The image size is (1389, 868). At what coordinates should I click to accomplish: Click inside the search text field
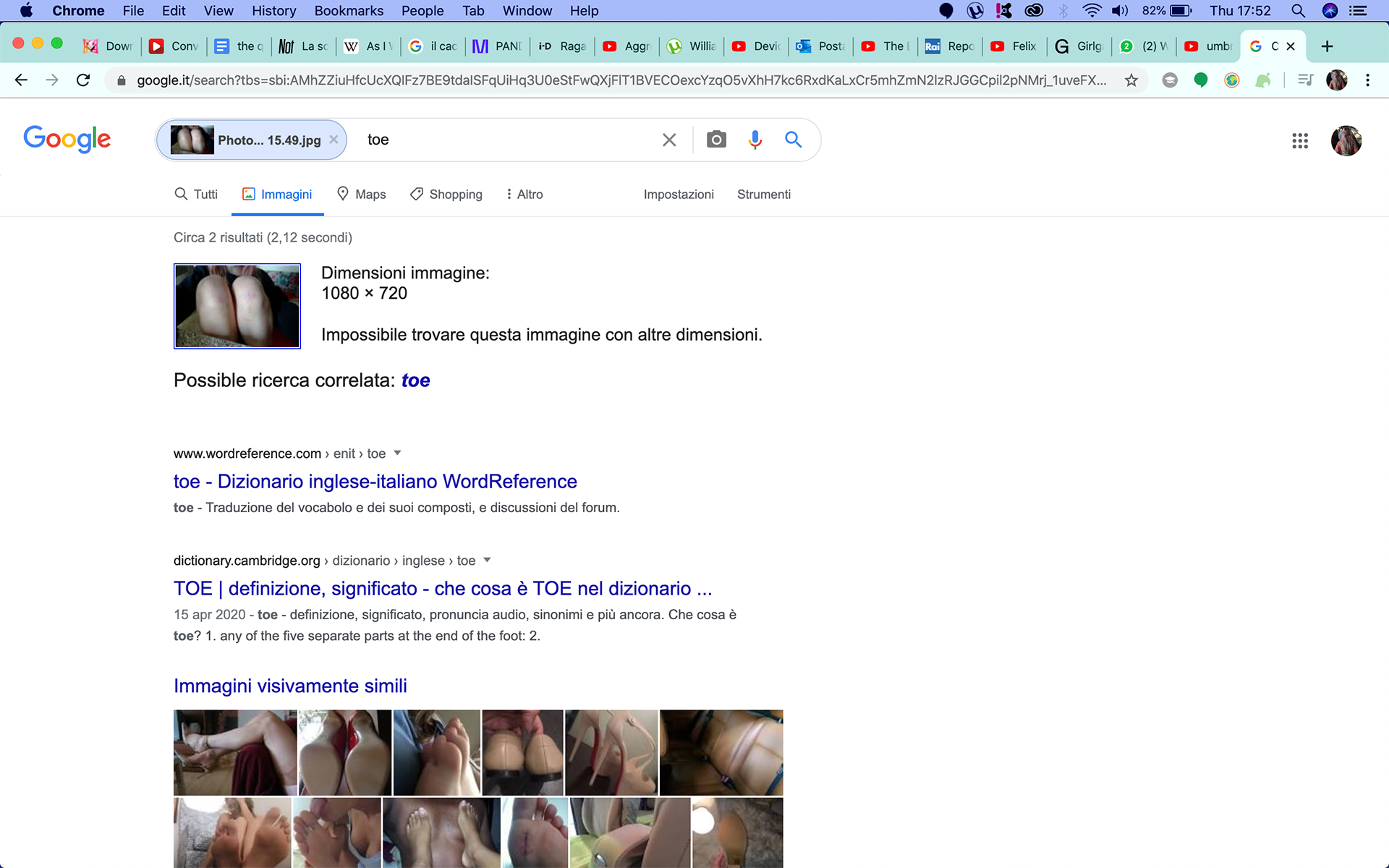pyautogui.click(x=506, y=140)
